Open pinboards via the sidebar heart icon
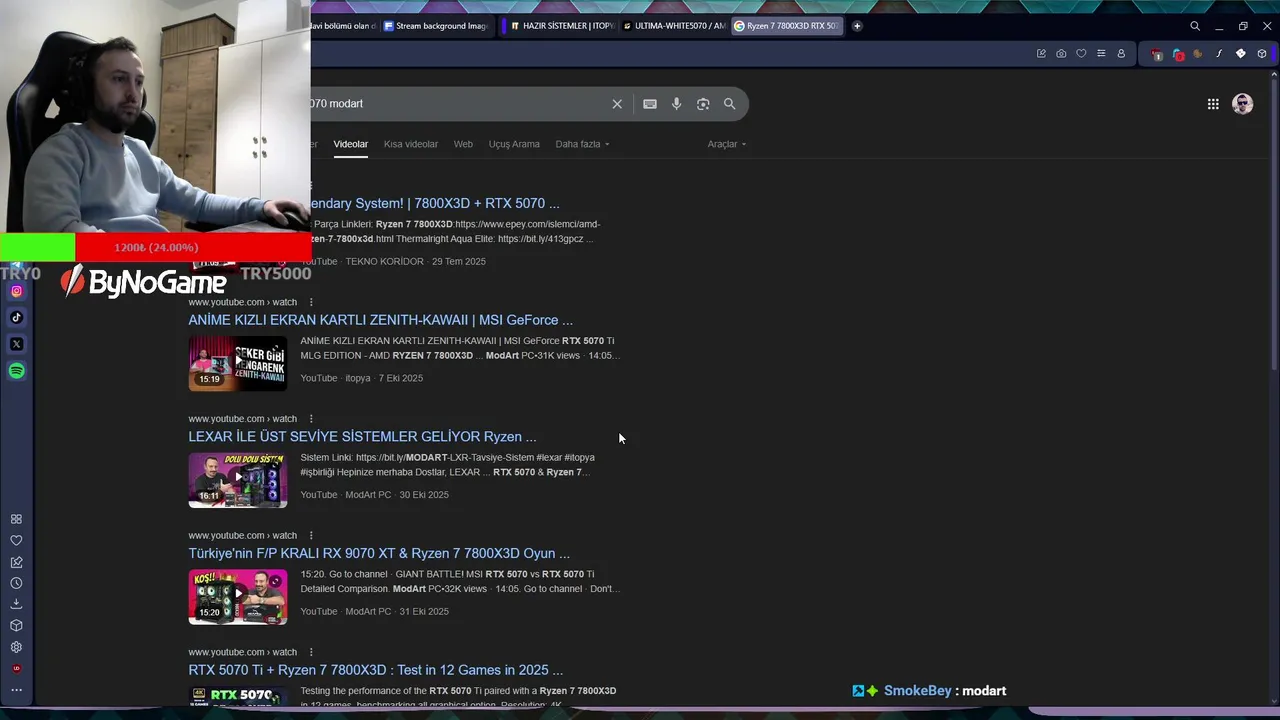This screenshot has height=720, width=1280. [x=16, y=540]
